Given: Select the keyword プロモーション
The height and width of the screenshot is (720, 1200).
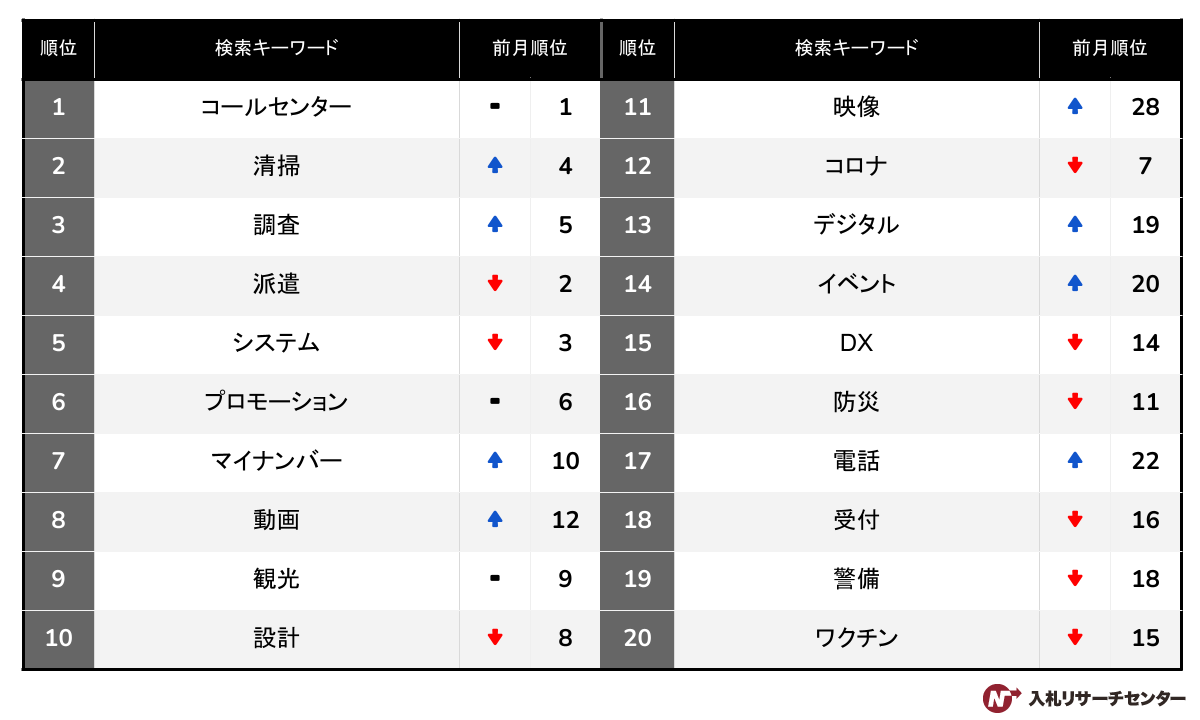Looking at the screenshot, I should click(x=276, y=402).
